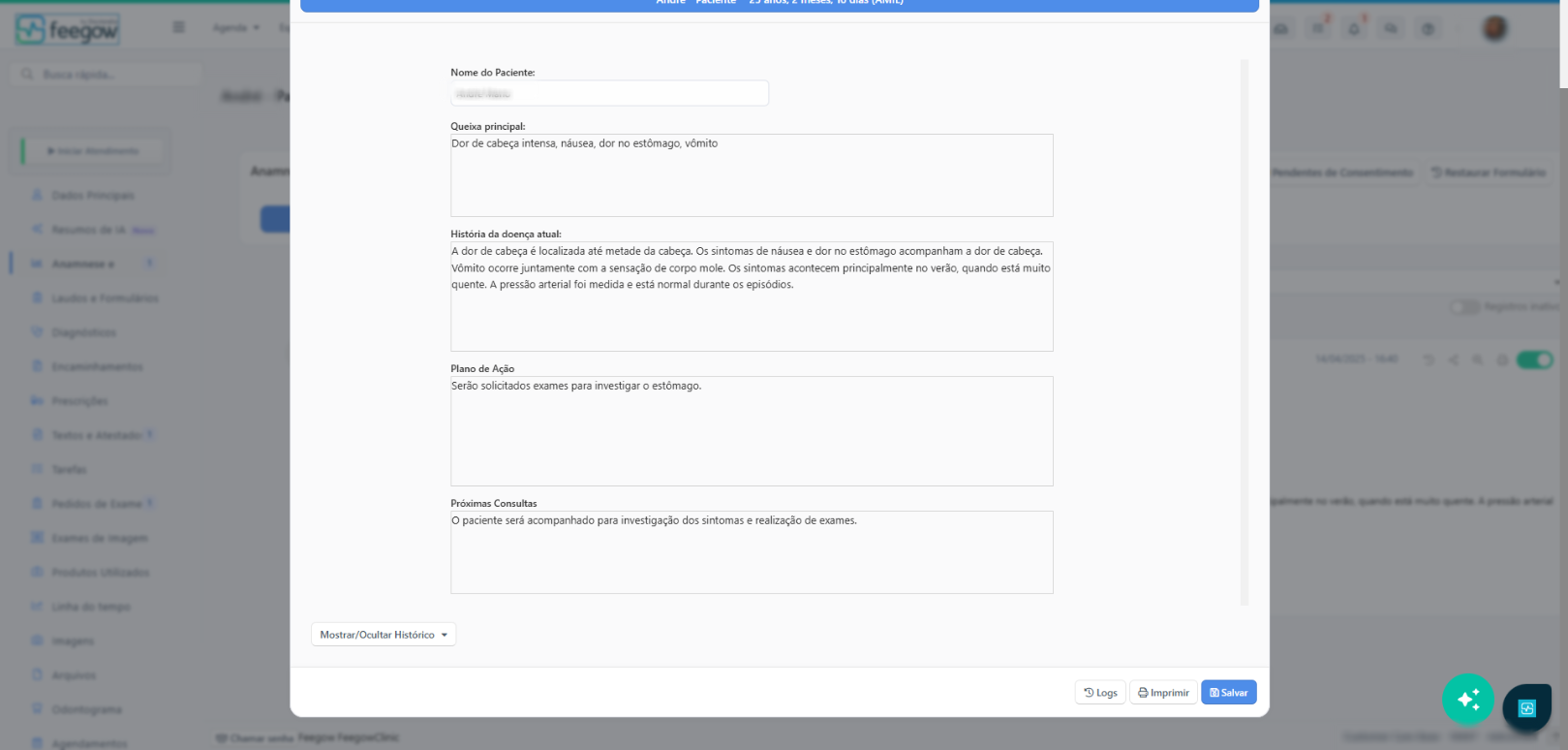Click the História da doença atual text area
This screenshot has height=750, width=1568.
click(752, 297)
